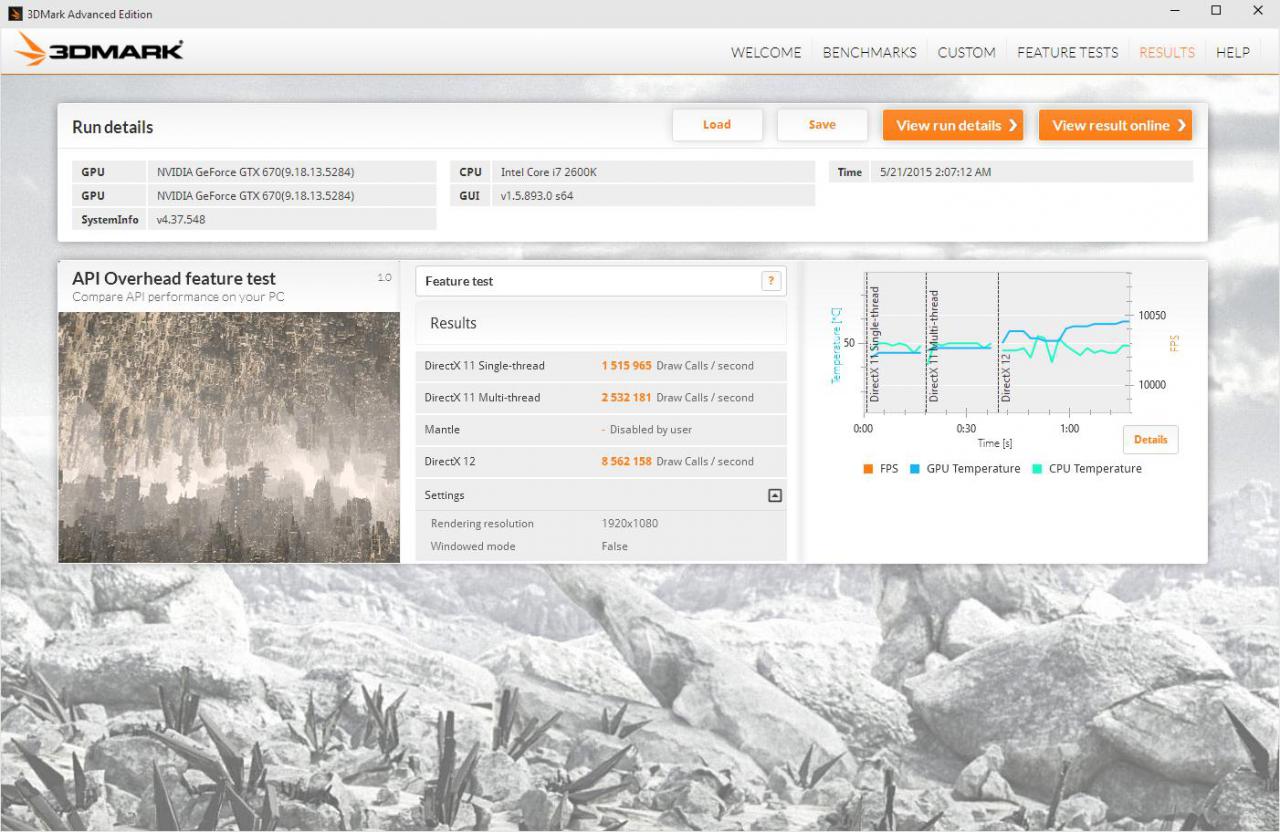Maximize the 3DMark window

click(x=1216, y=11)
